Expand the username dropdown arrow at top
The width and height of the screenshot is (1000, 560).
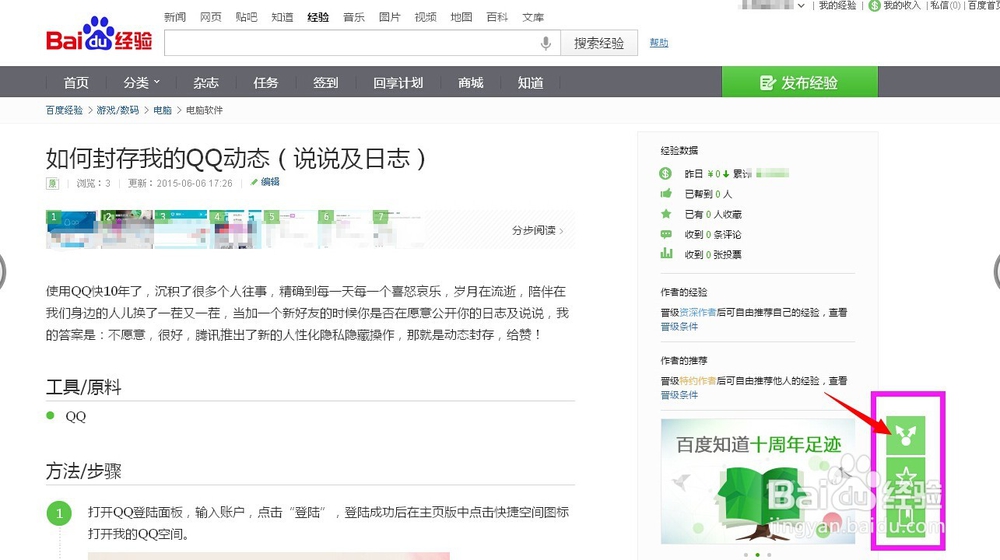tap(801, 6)
